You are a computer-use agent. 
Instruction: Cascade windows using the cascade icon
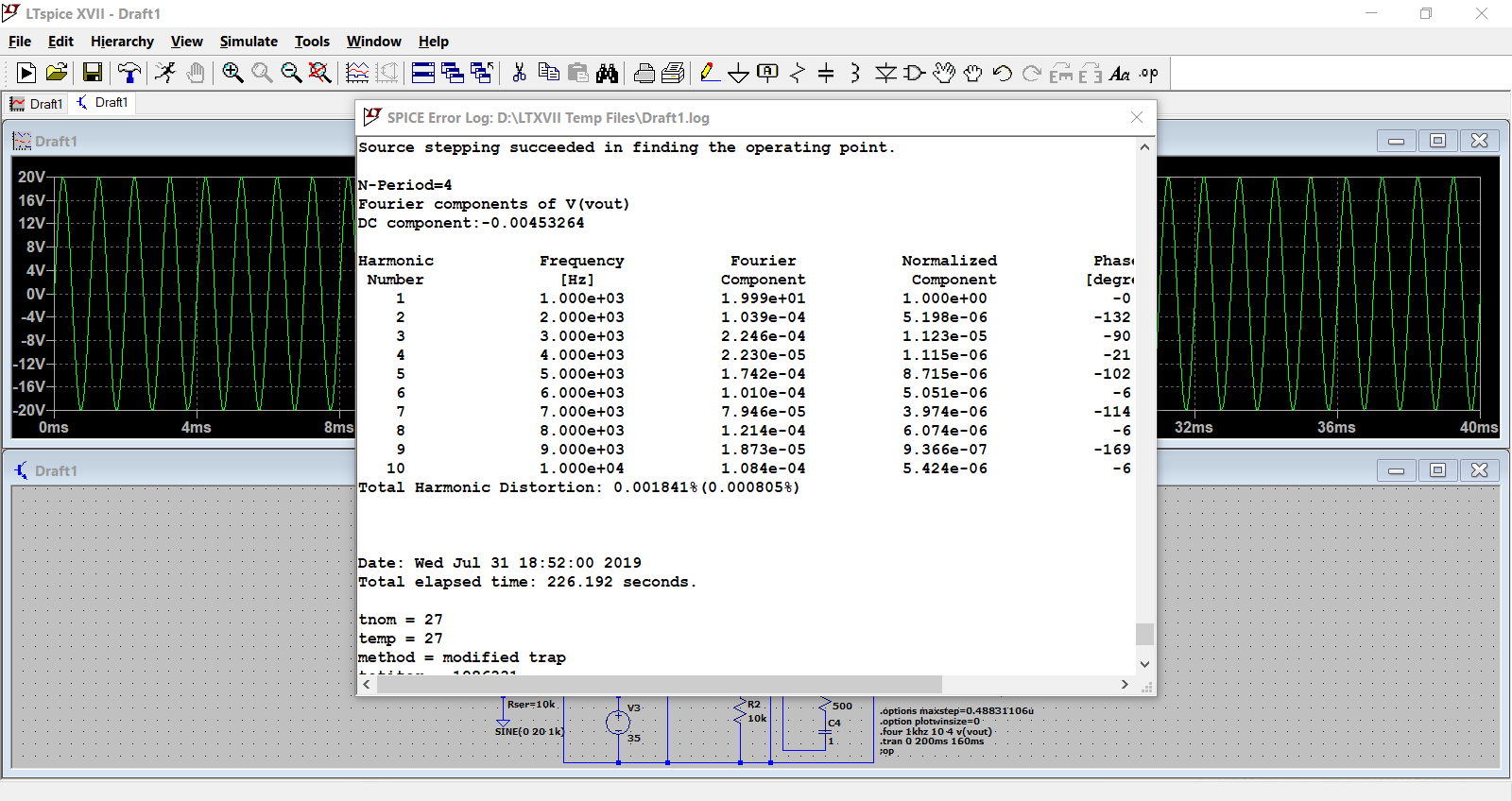click(453, 73)
